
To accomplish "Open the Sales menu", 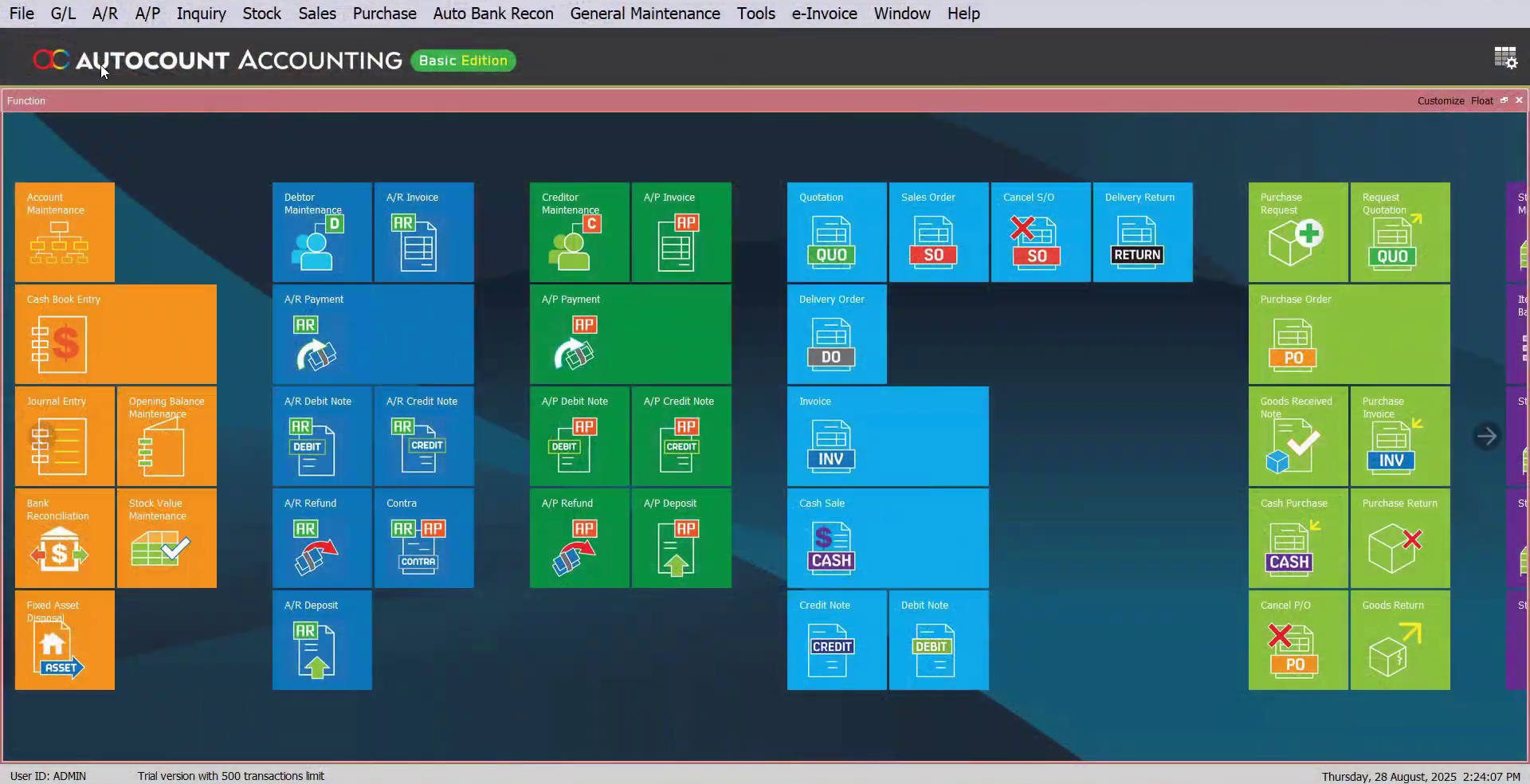I will click(x=317, y=14).
